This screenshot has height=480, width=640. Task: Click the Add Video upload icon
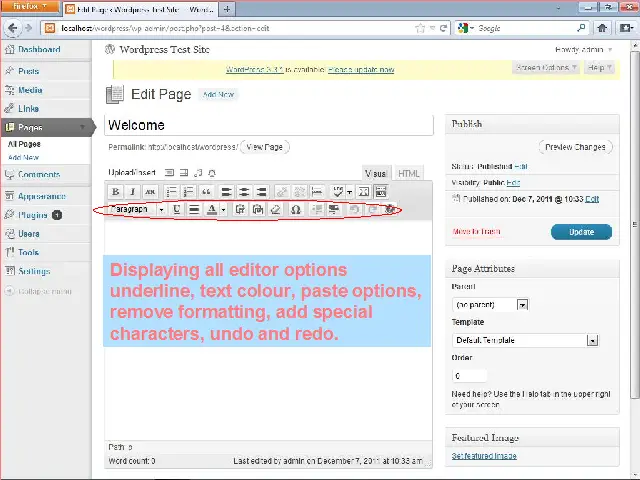pos(184,173)
